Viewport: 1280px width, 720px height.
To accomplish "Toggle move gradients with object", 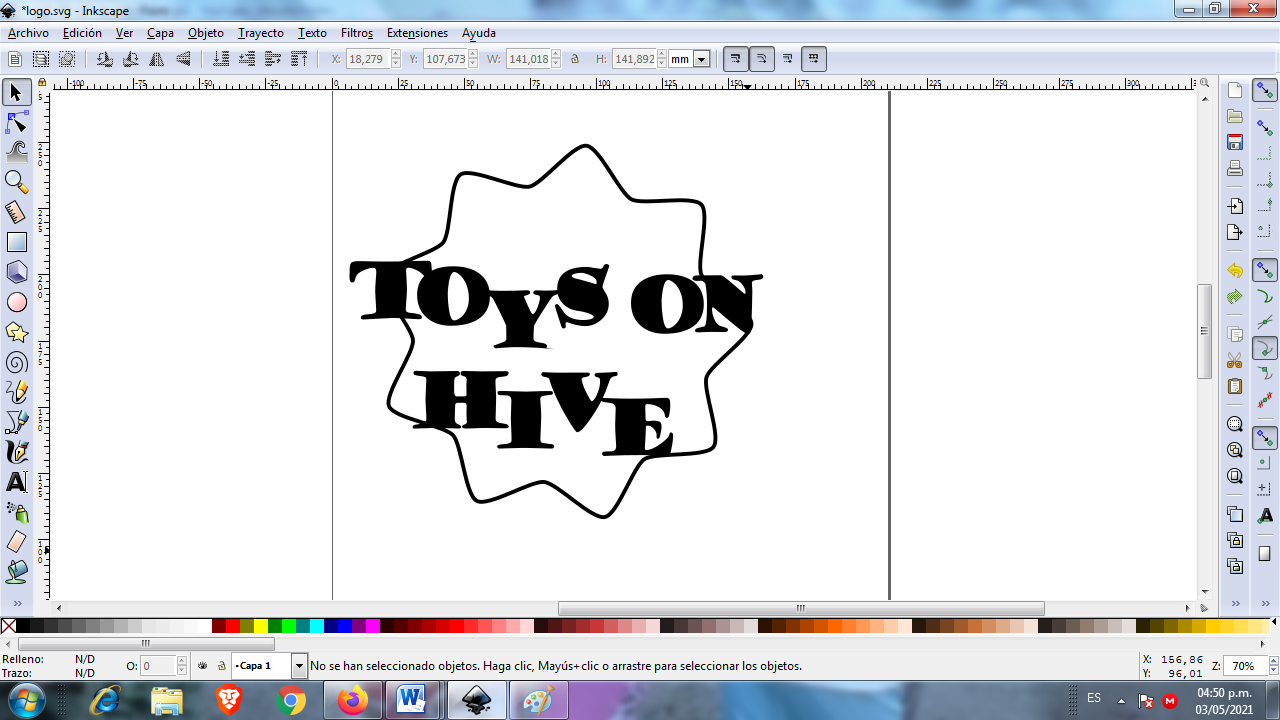I will point(788,59).
